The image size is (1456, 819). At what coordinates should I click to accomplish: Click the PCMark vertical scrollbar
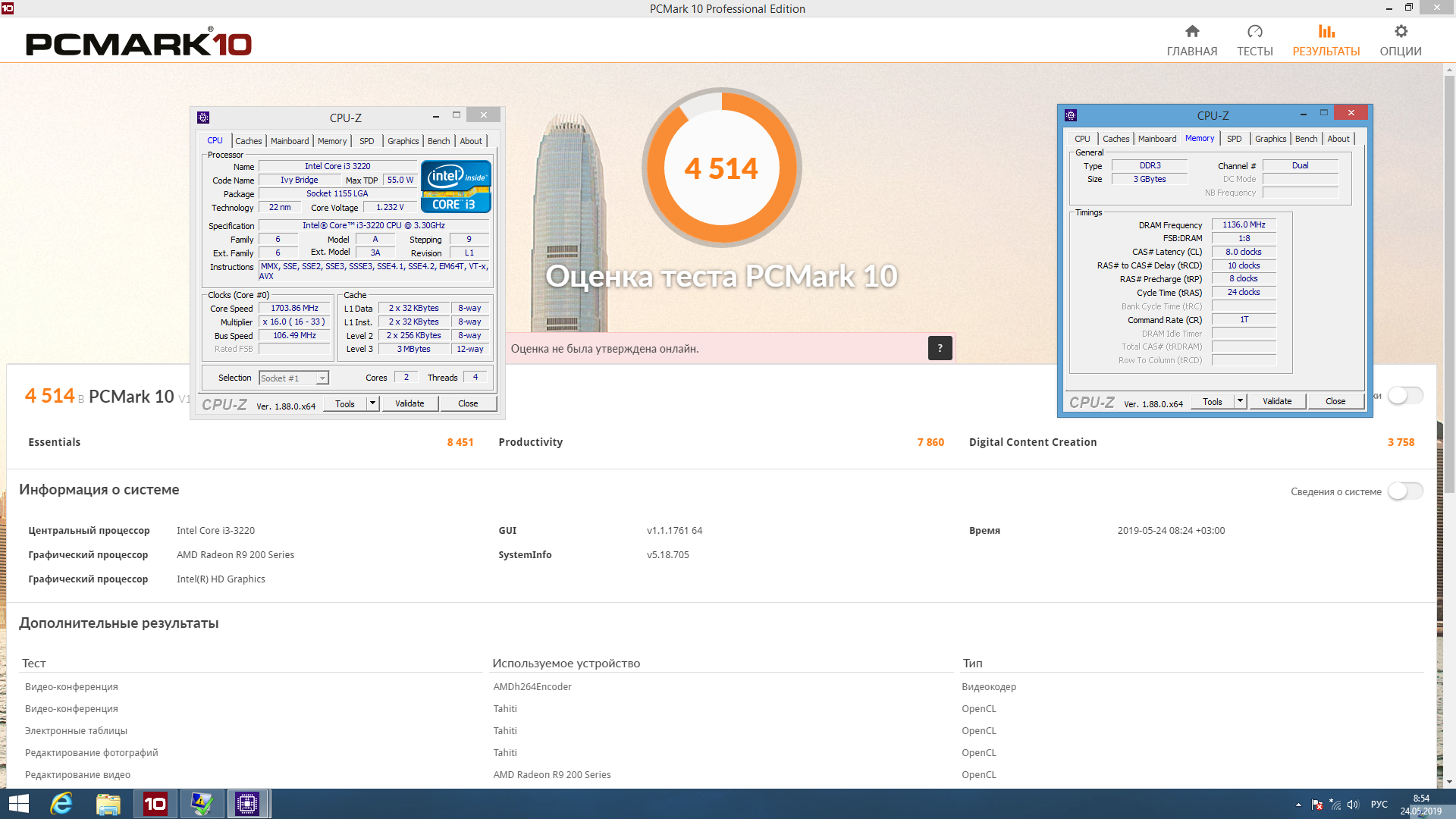[1449, 284]
